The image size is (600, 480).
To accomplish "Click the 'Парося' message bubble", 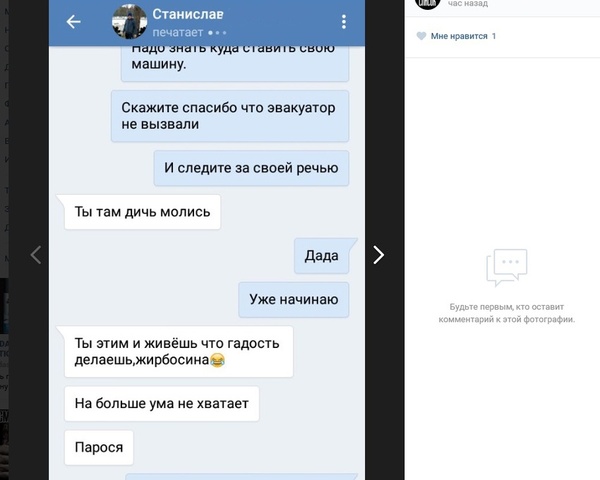I will tap(99, 447).
